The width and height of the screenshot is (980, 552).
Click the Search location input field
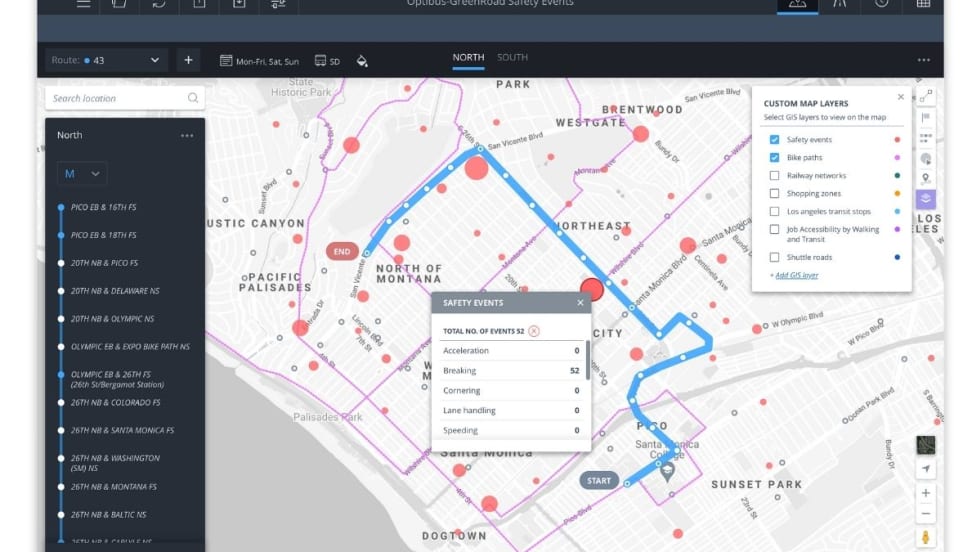(118, 98)
